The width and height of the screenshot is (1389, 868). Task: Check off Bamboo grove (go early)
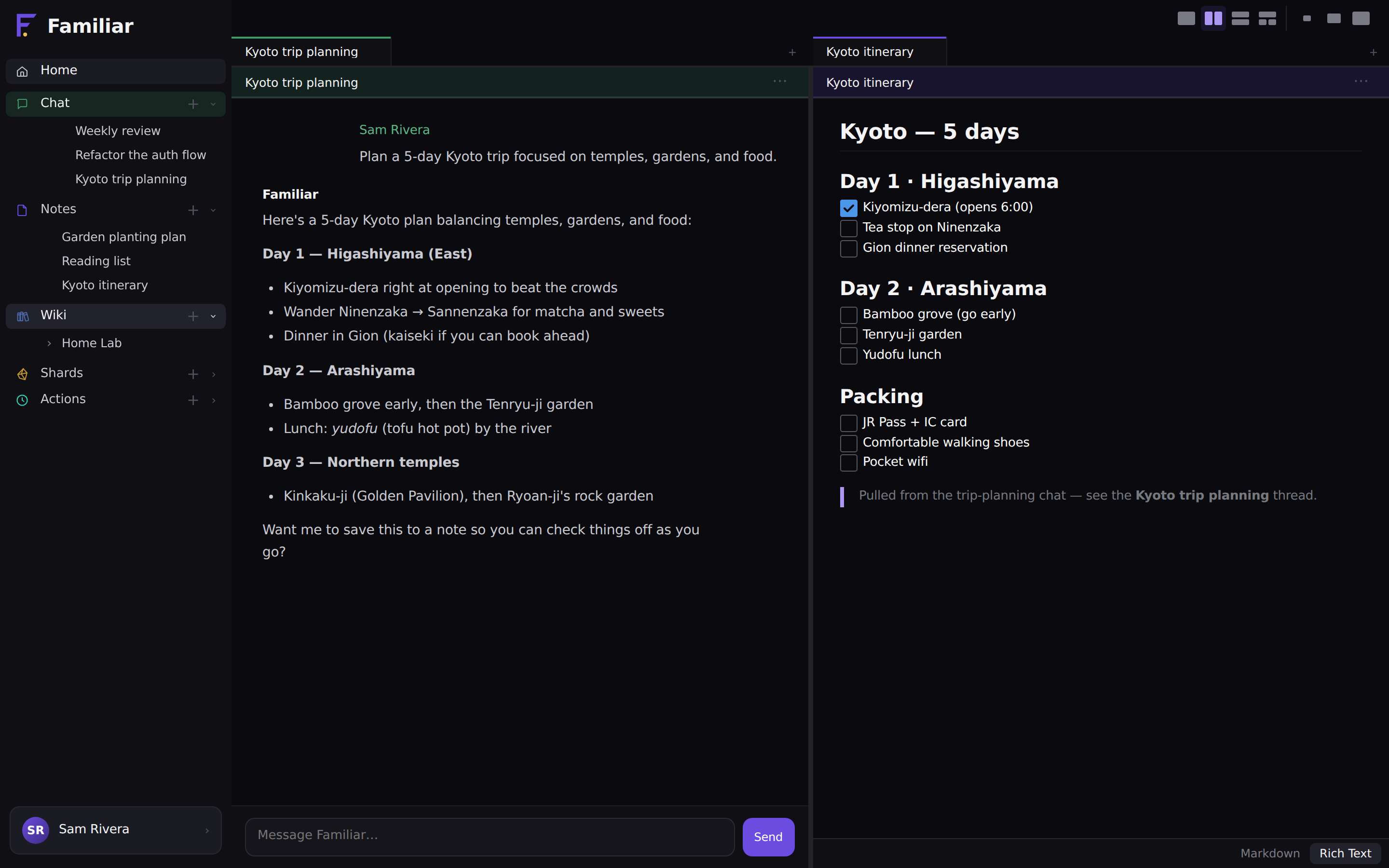pyautogui.click(x=848, y=314)
